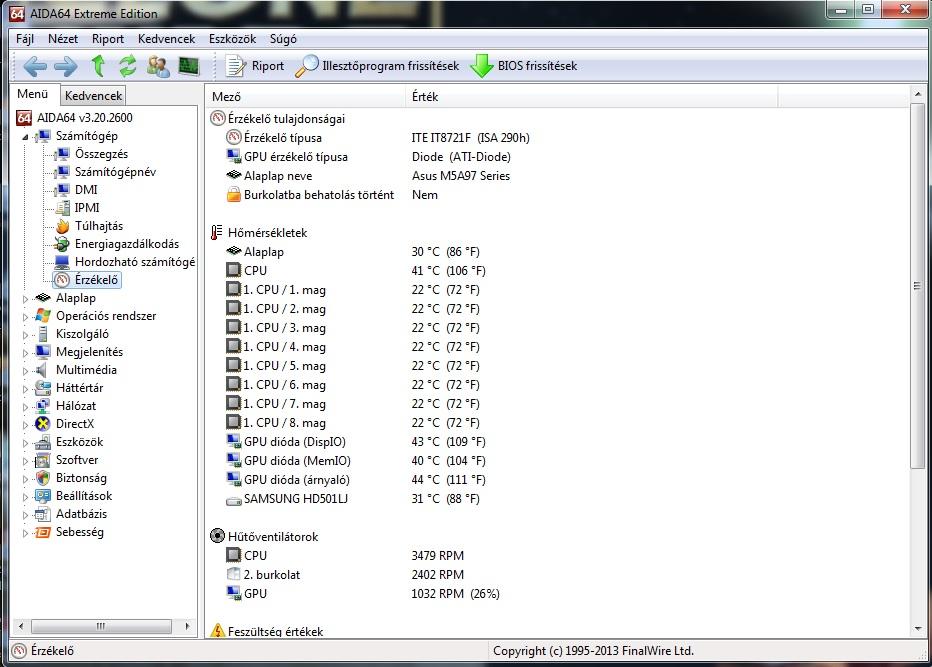This screenshot has height=667, width=932.
Task: Click the Biztonság shield icon
Action: click(x=43, y=478)
